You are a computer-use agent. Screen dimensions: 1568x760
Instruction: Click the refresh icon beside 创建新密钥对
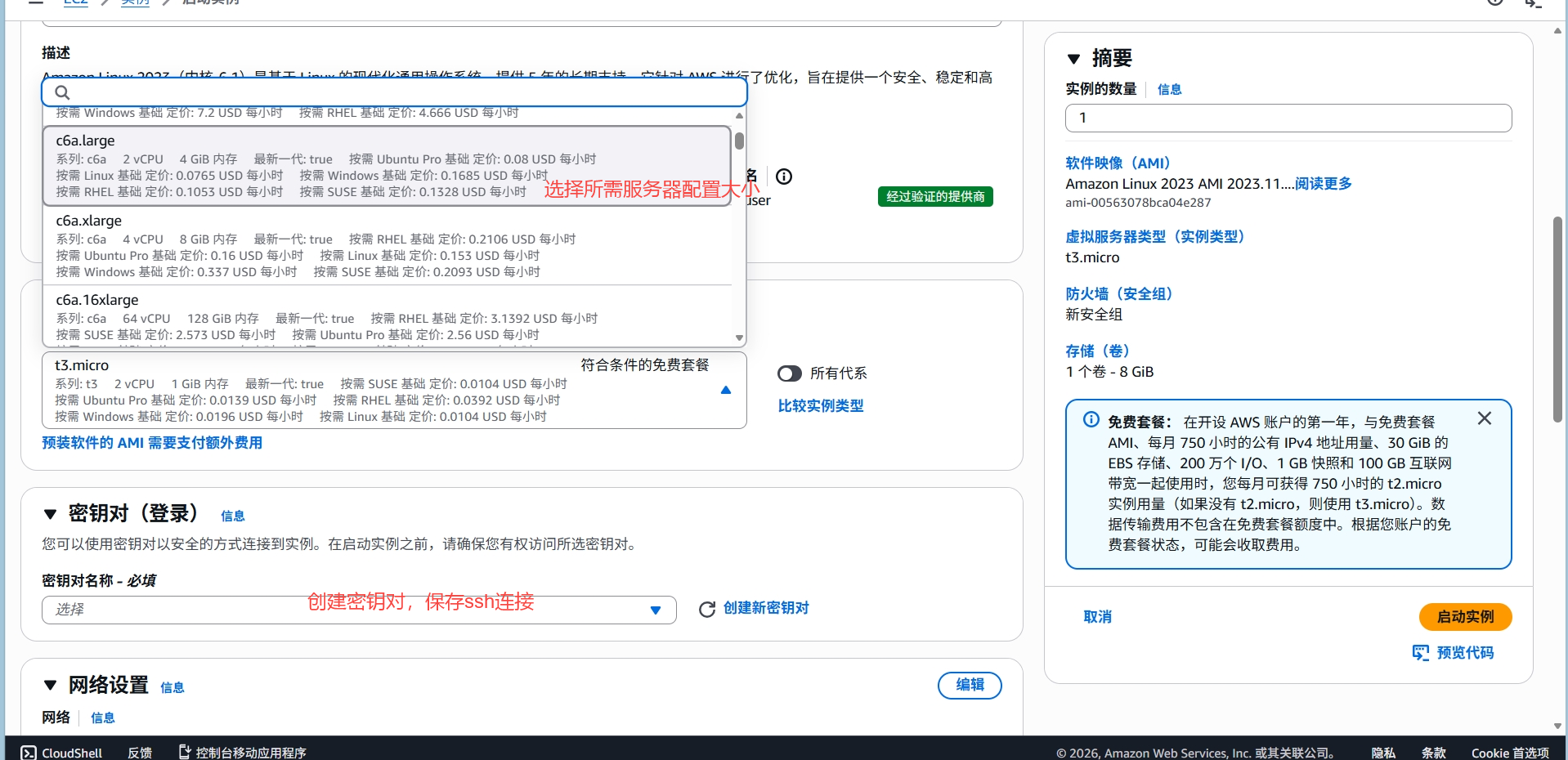707,609
